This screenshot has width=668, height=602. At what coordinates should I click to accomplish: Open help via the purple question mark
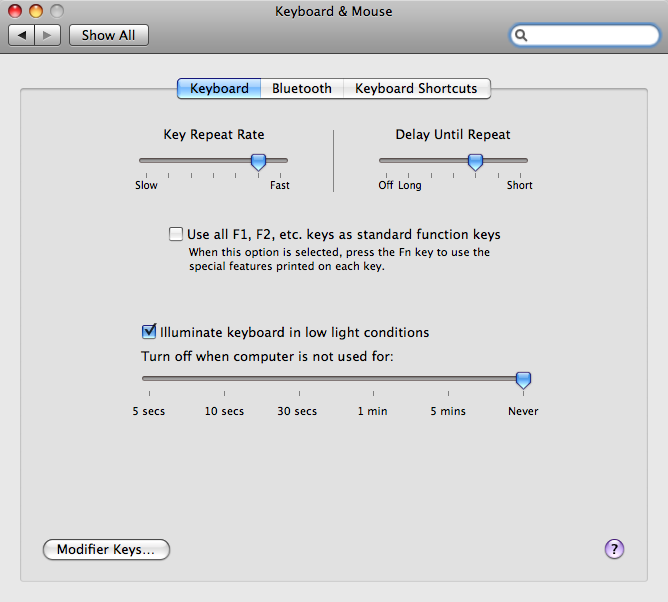[614, 549]
